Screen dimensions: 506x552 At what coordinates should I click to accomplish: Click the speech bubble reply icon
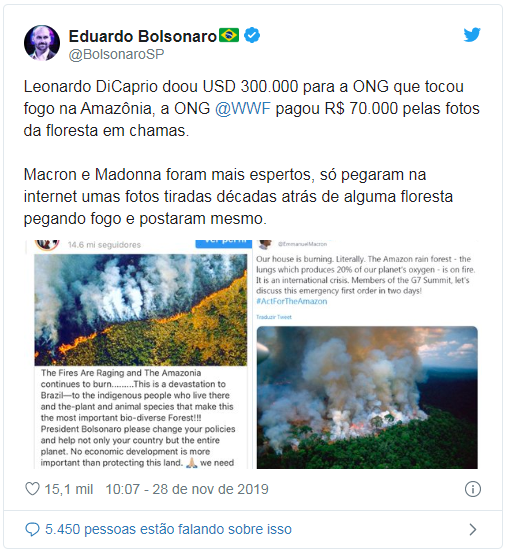pos(32,529)
